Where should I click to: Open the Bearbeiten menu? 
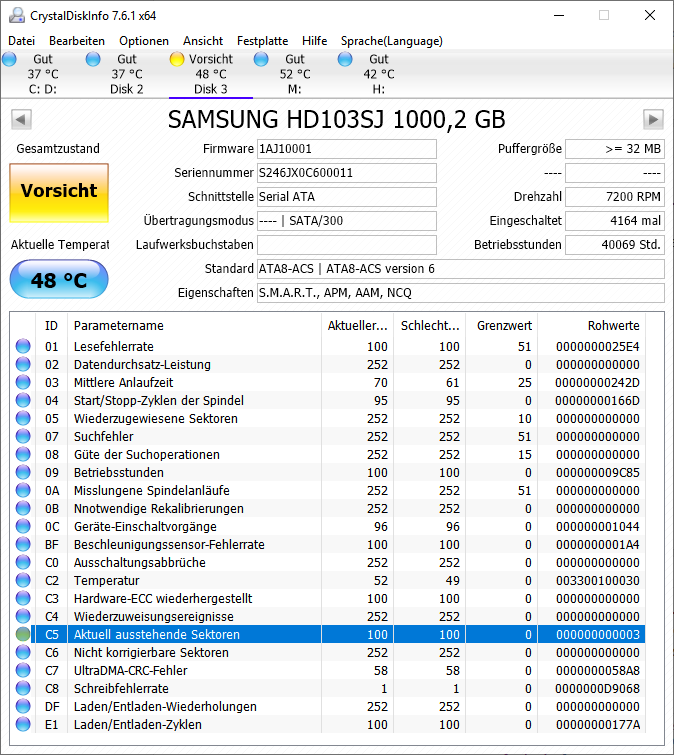pyautogui.click(x=77, y=41)
